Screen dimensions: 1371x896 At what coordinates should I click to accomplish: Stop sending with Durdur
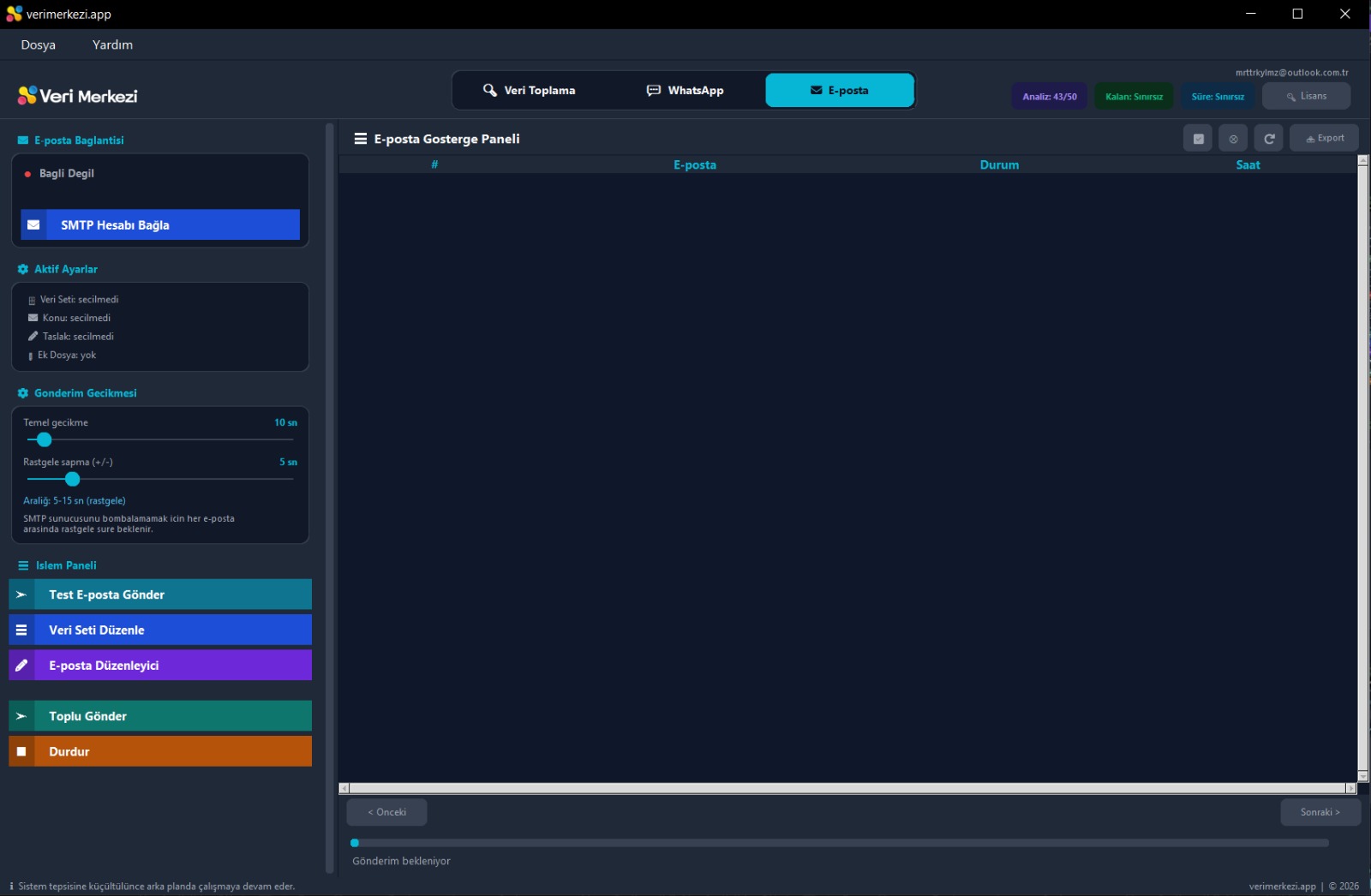160,751
